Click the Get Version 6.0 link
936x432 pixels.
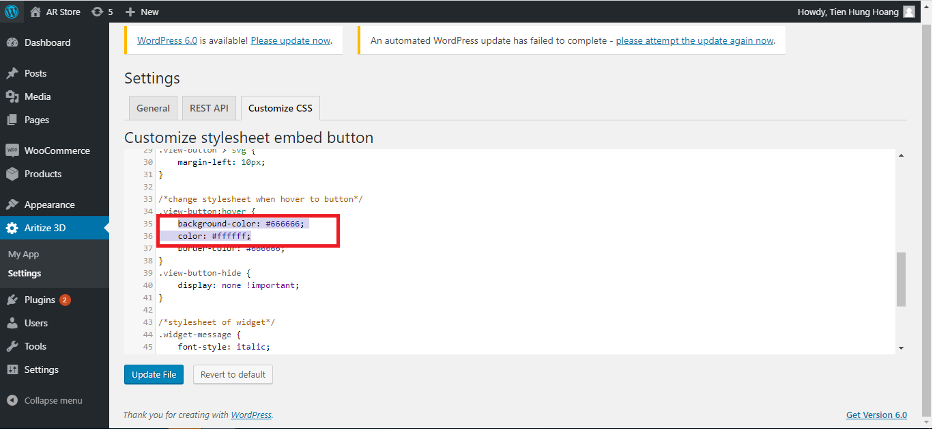(x=876, y=415)
